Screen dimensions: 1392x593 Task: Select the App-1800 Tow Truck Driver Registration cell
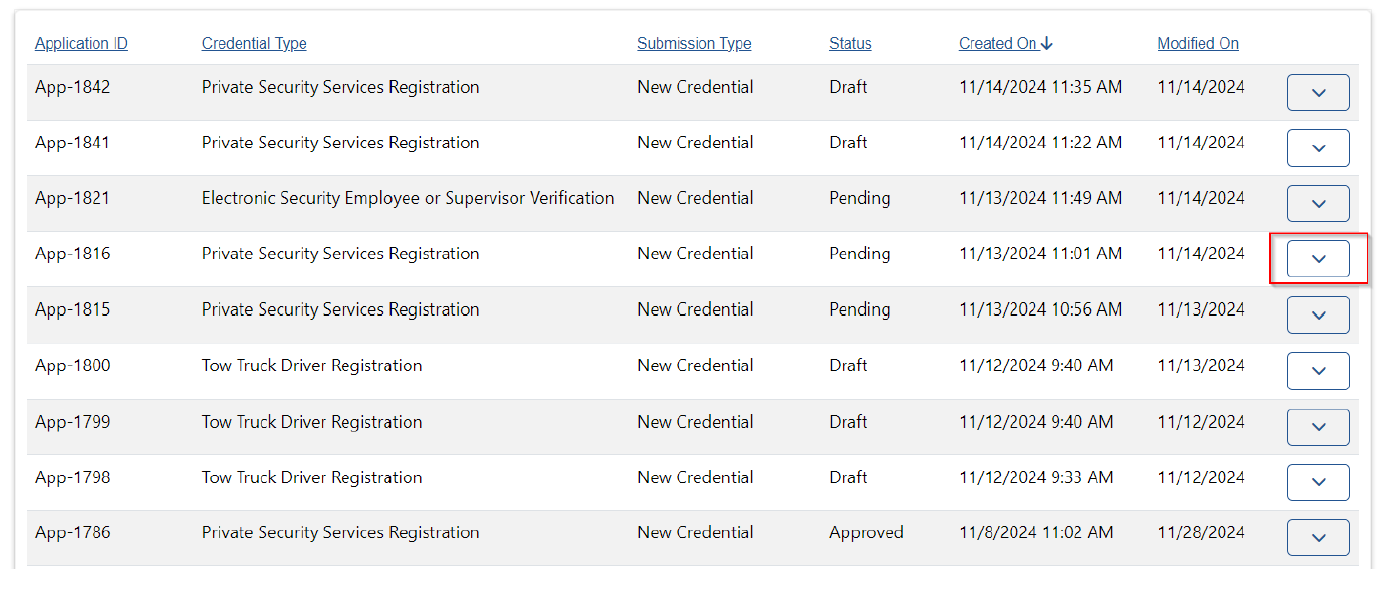click(312, 366)
